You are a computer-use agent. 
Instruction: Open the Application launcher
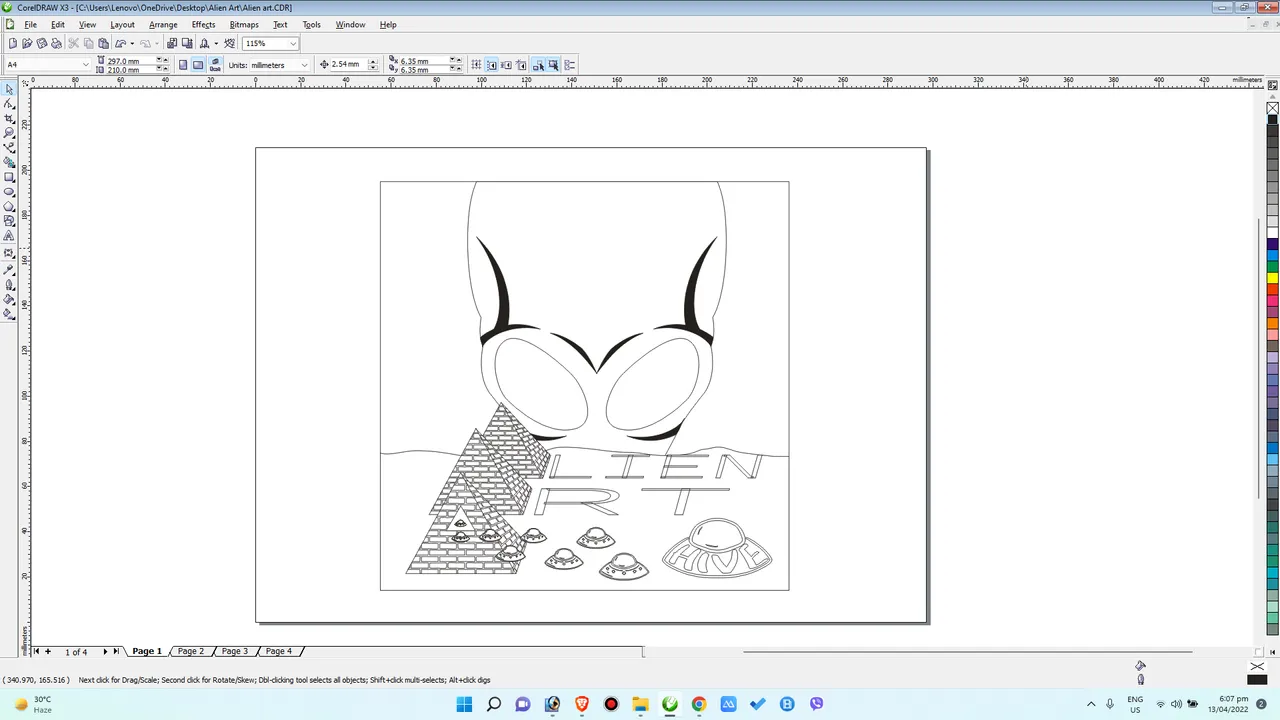[204, 43]
